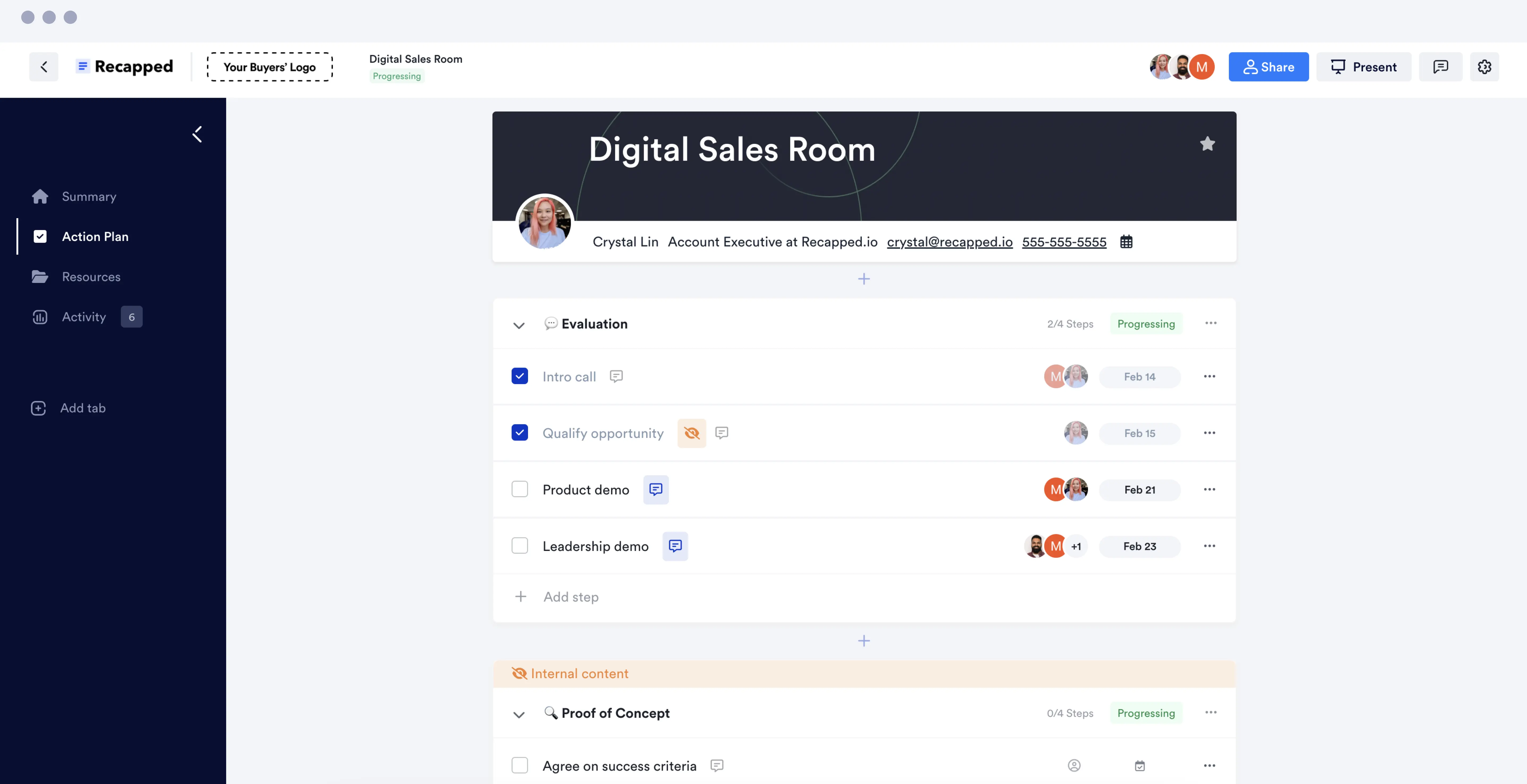Open more options for Agree on success criteria
The width and height of the screenshot is (1527, 784).
click(1209, 766)
